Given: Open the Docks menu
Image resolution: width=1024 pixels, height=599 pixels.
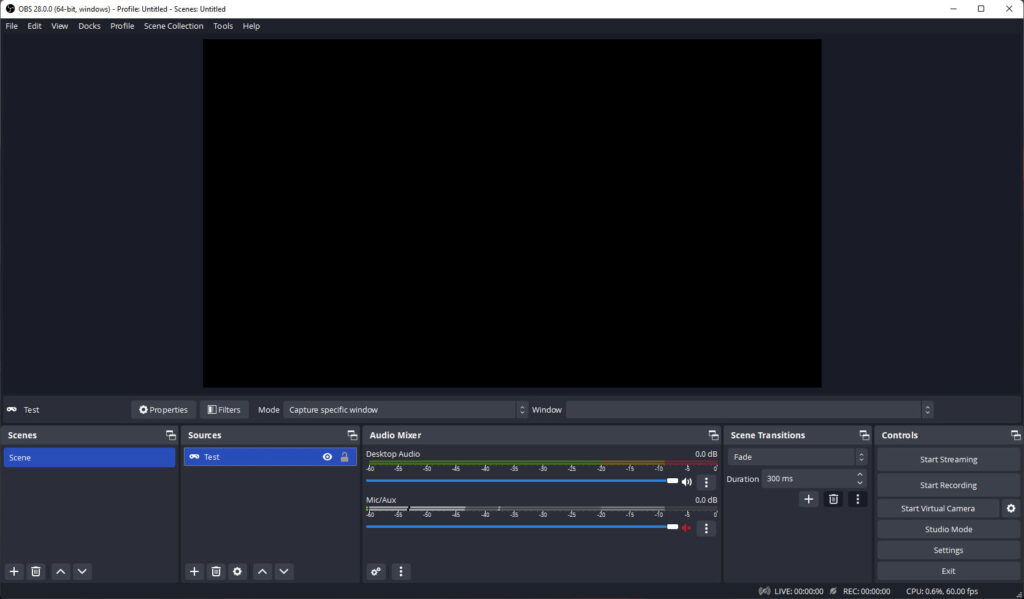Looking at the screenshot, I should pyautogui.click(x=89, y=26).
